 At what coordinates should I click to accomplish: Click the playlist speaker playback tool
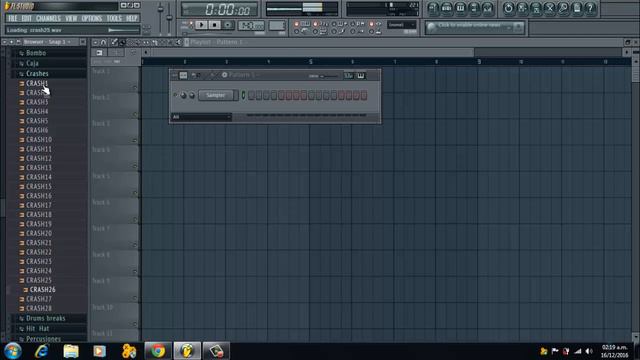point(178,42)
